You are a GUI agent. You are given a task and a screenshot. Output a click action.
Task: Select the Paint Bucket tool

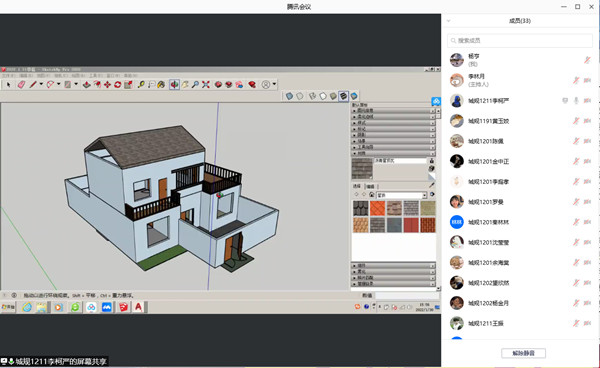pos(161,85)
